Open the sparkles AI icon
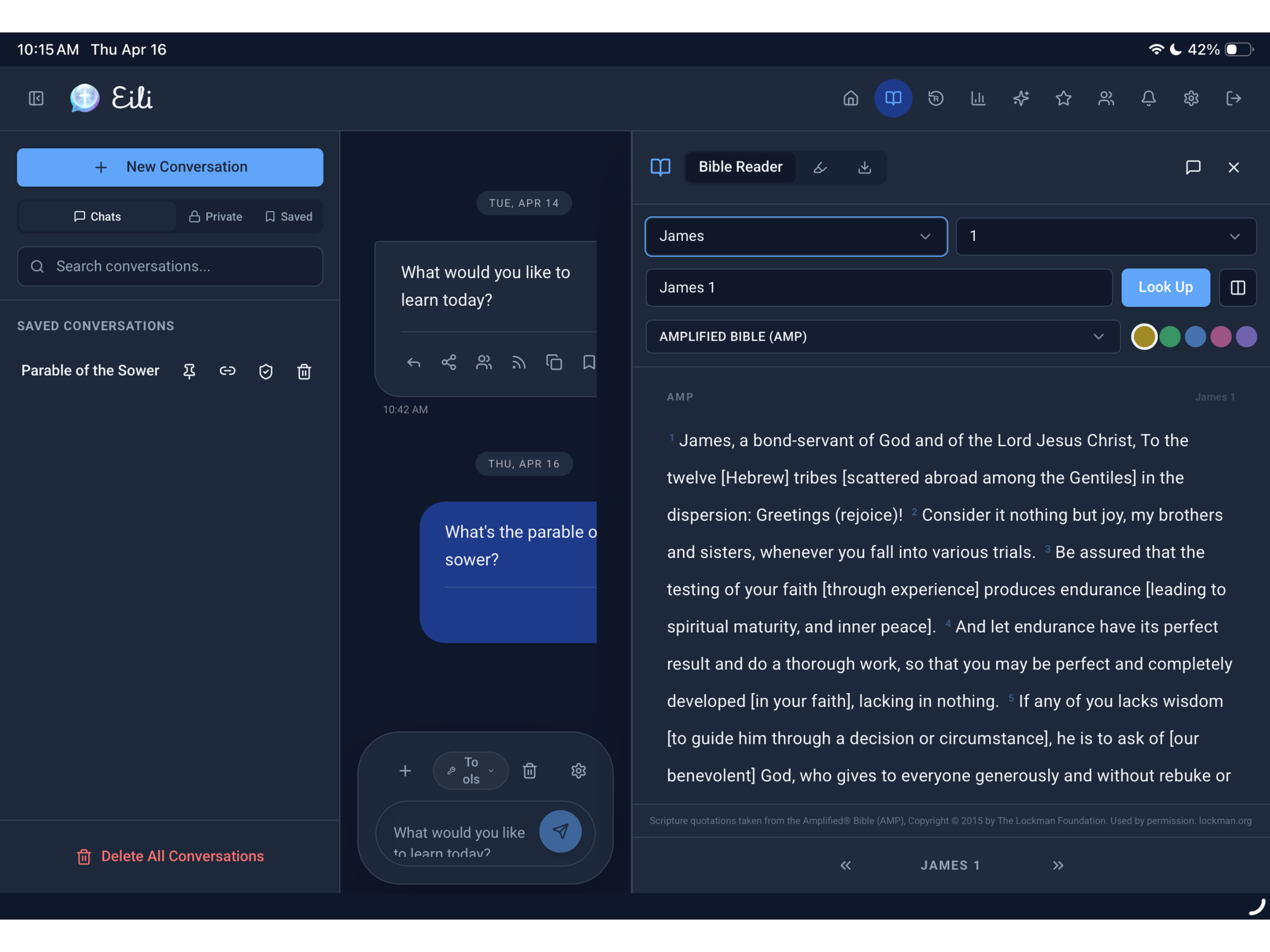This screenshot has width=1270, height=952. coord(1020,98)
